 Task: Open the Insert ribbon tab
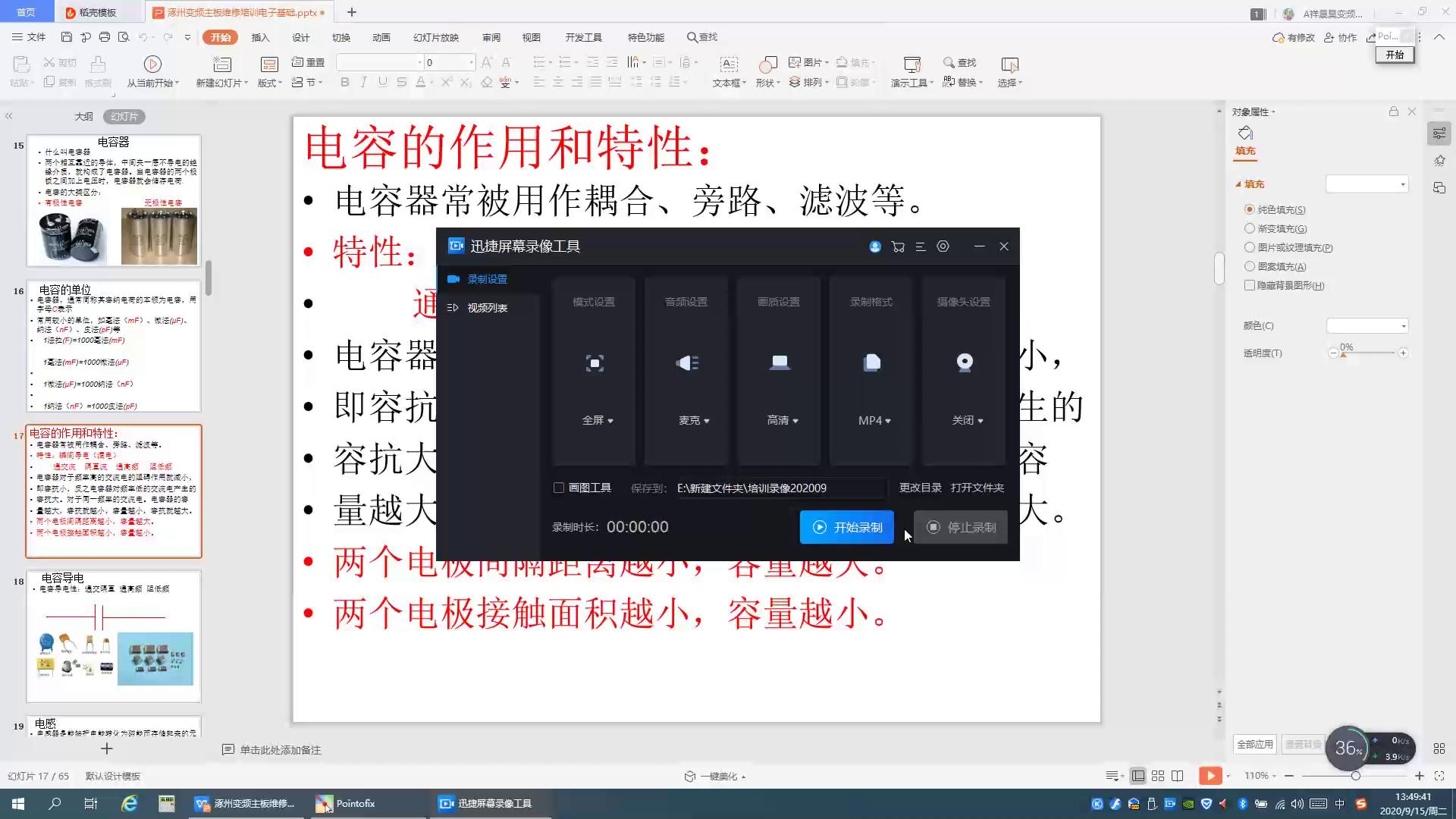(260, 37)
